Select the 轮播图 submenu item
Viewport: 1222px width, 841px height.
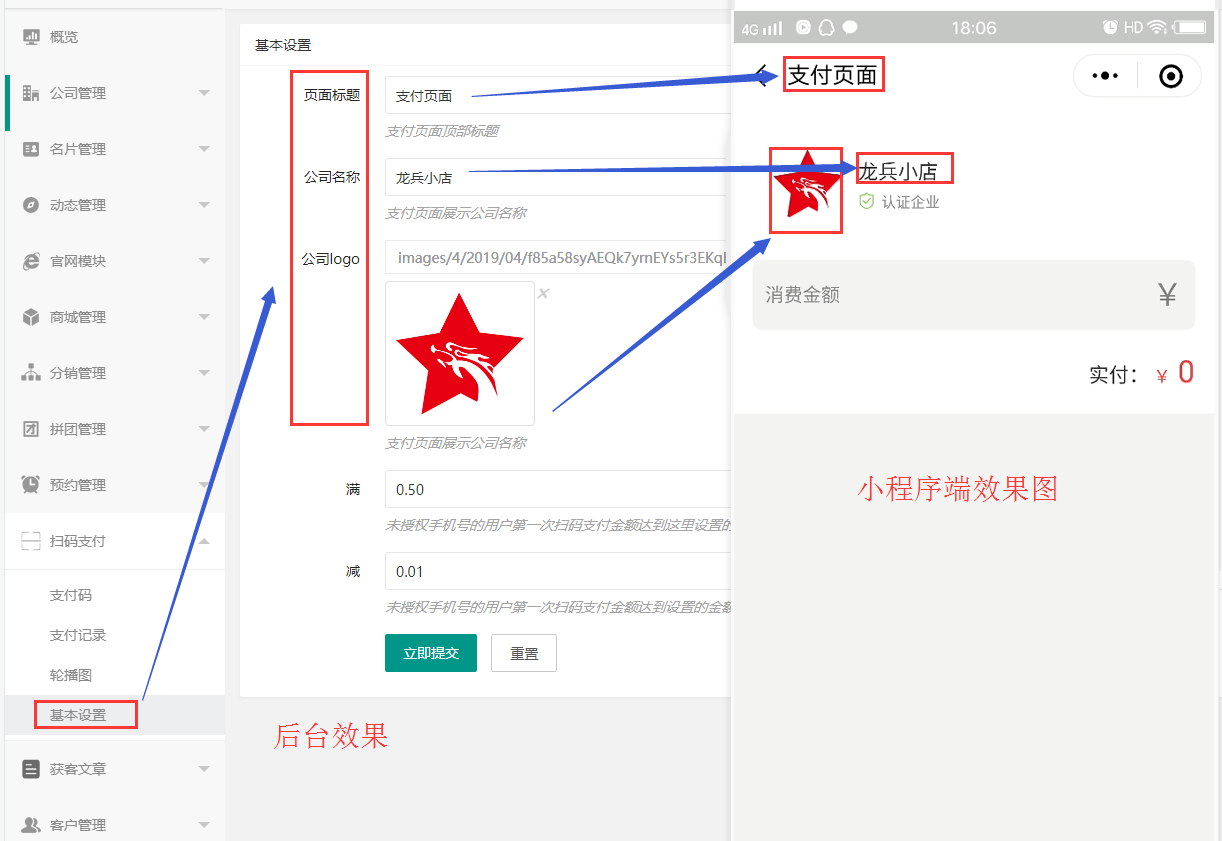click(71, 675)
